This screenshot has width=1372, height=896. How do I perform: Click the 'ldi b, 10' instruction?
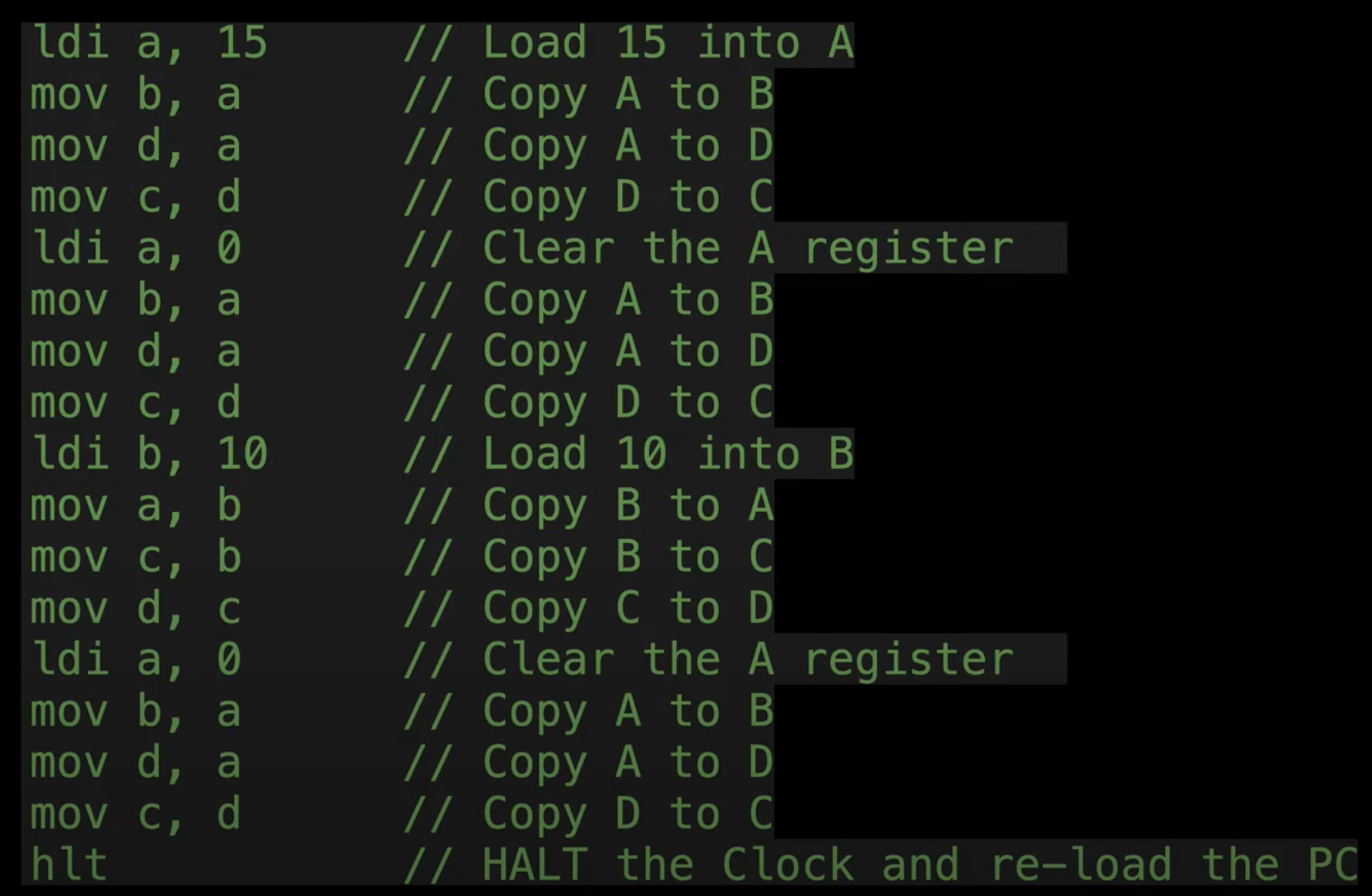pos(149,453)
